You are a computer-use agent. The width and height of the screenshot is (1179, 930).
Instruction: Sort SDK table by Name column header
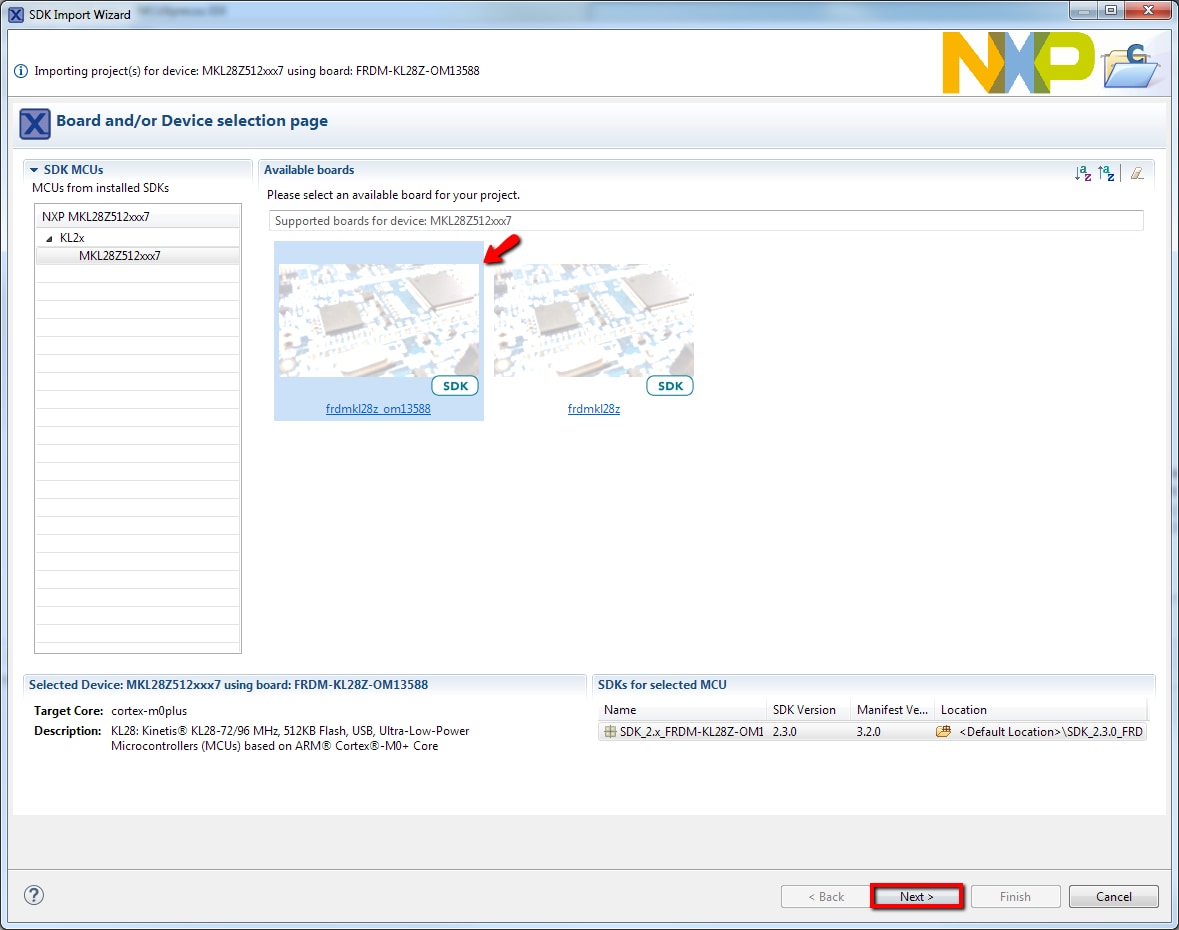coord(680,710)
